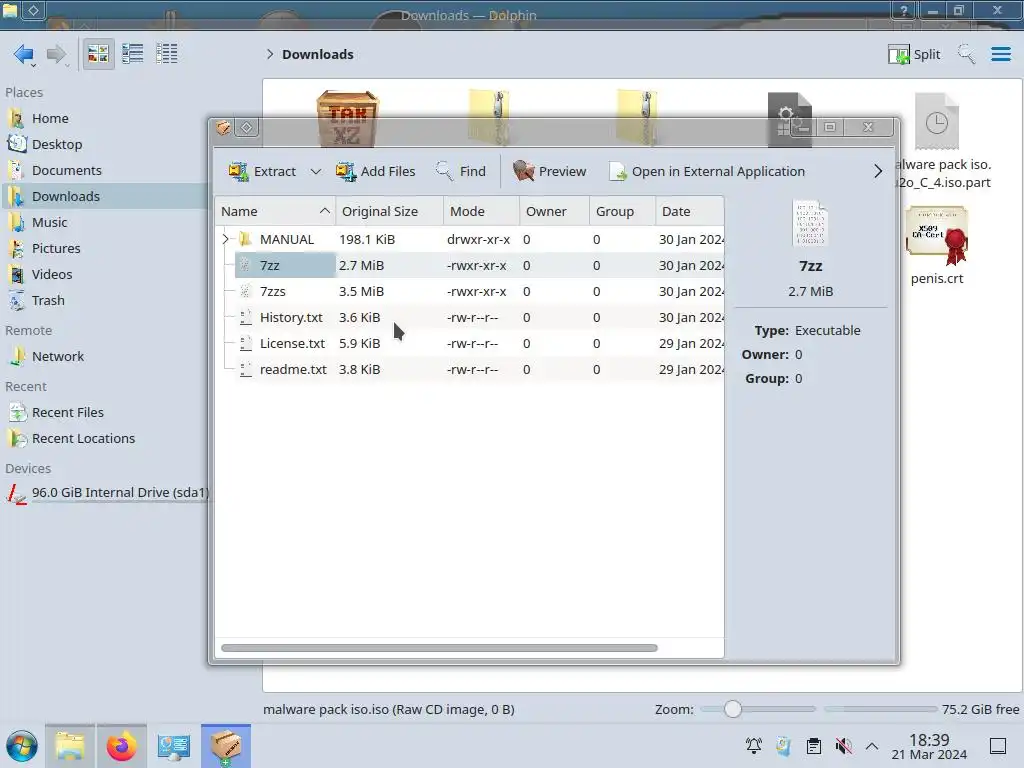Screen dimensions: 1024x768
Task: Select License.txt in archive list
Action: click(x=470, y=344)
